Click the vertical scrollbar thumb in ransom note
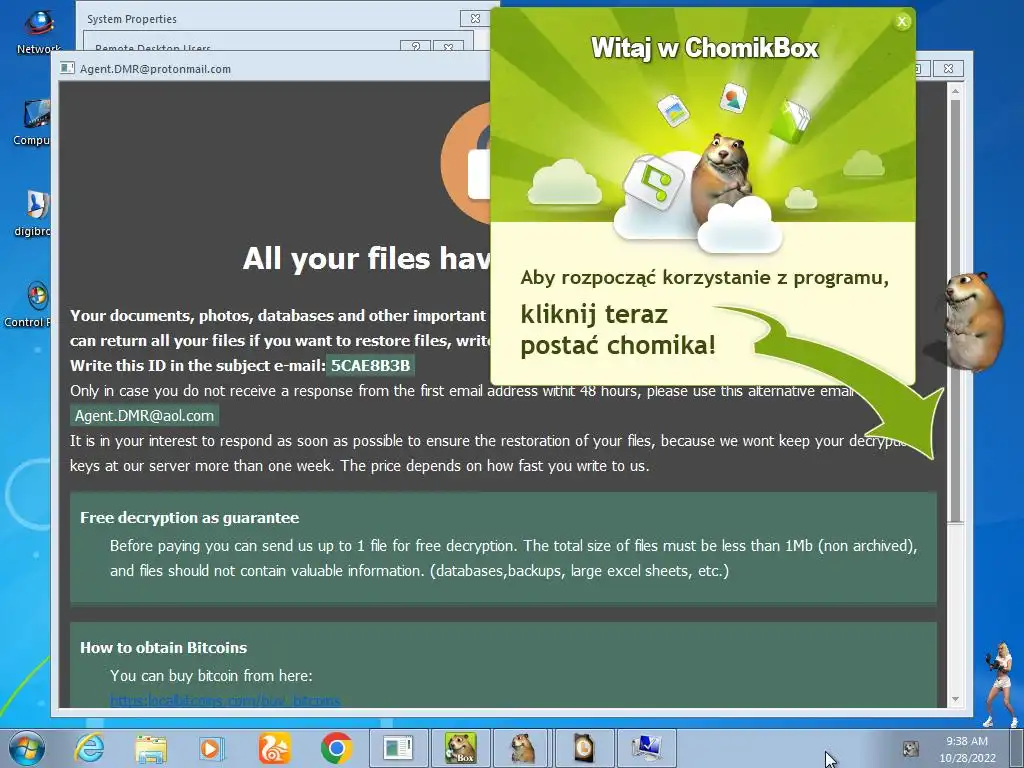The image size is (1024, 768). click(x=955, y=310)
